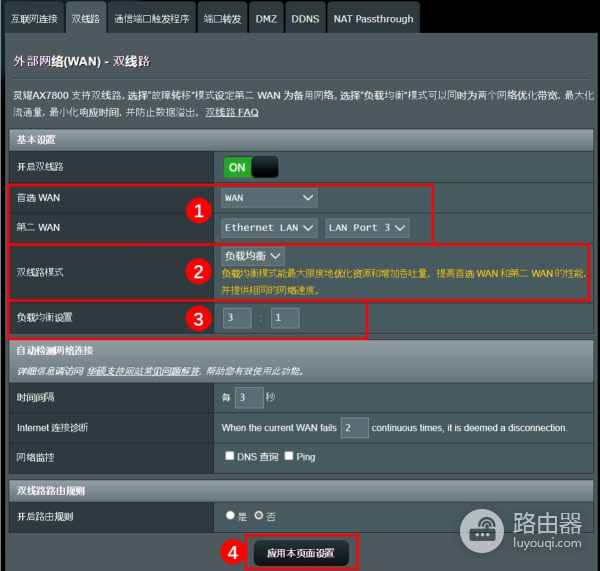Screen dimensions: 600x571
Task: Open the 首选 WAN dropdown
Action: [x=270, y=198]
